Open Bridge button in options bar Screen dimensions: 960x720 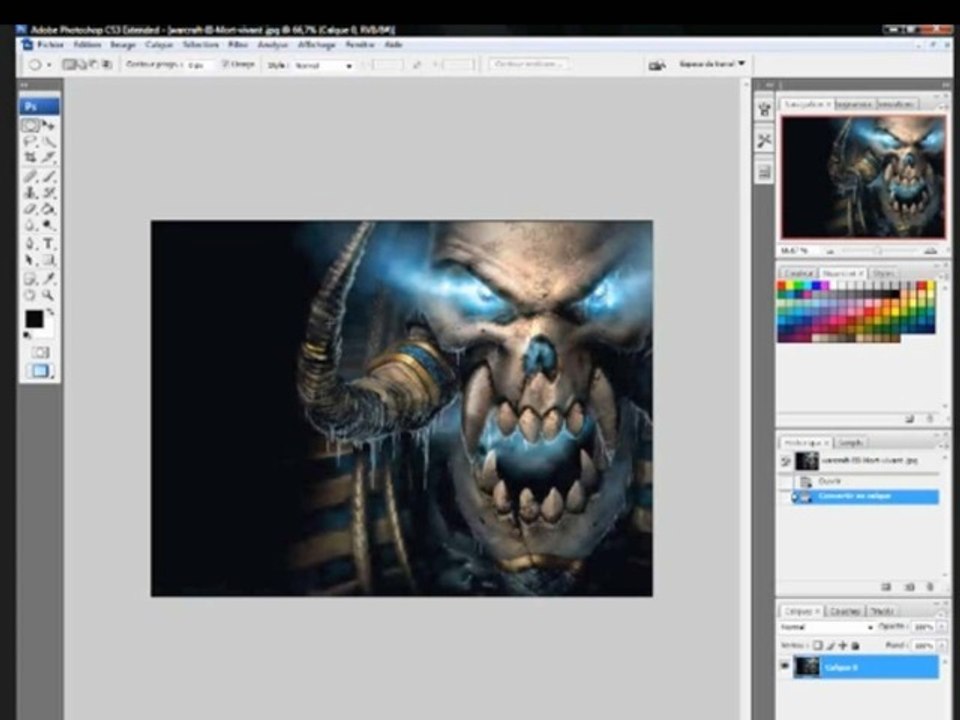657,65
